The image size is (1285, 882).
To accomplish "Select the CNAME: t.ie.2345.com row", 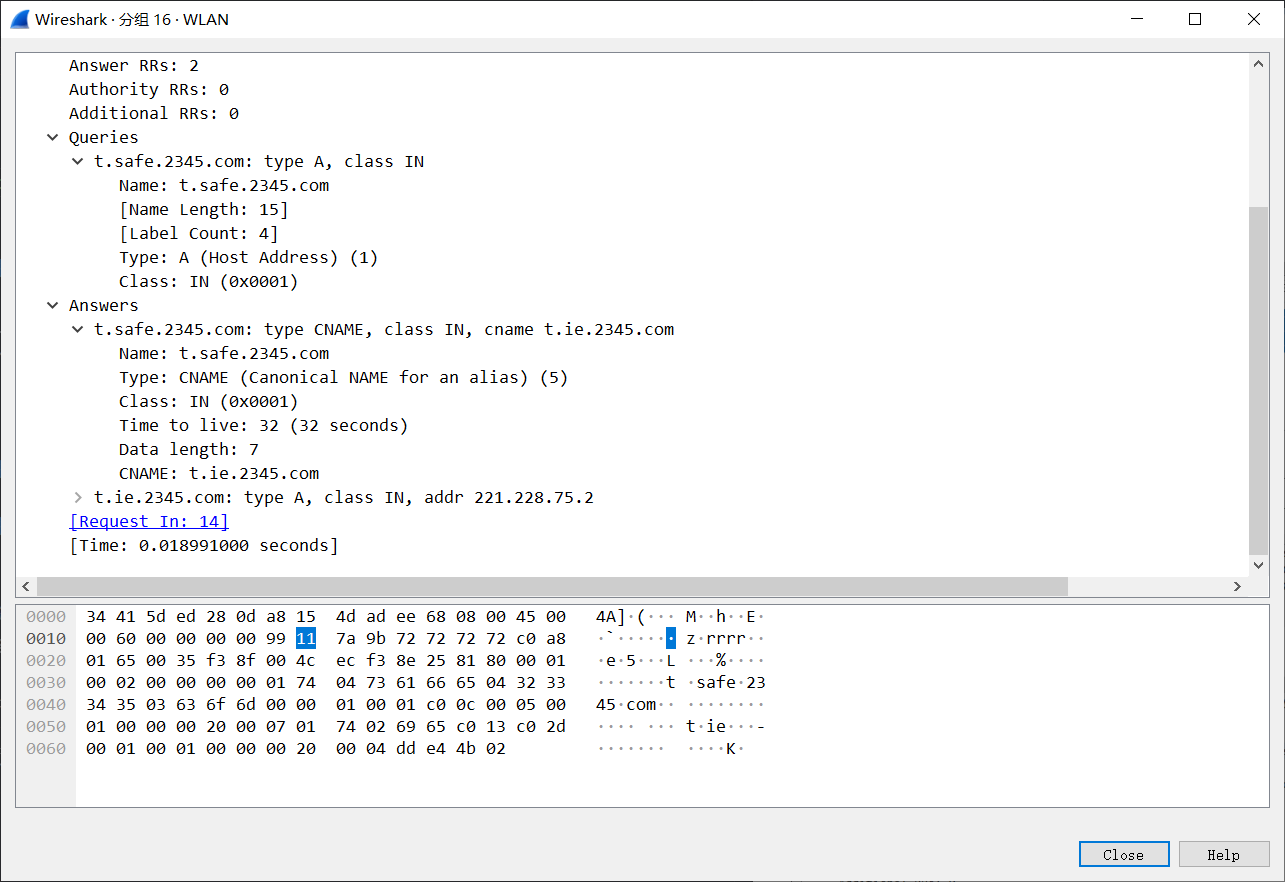I will point(219,474).
